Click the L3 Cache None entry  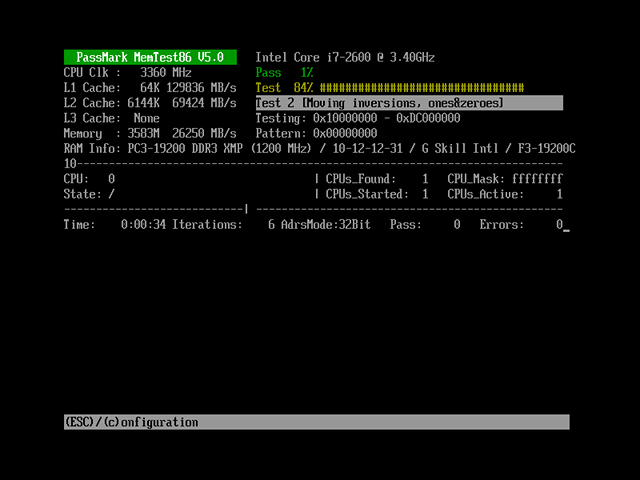[x=111, y=118]
